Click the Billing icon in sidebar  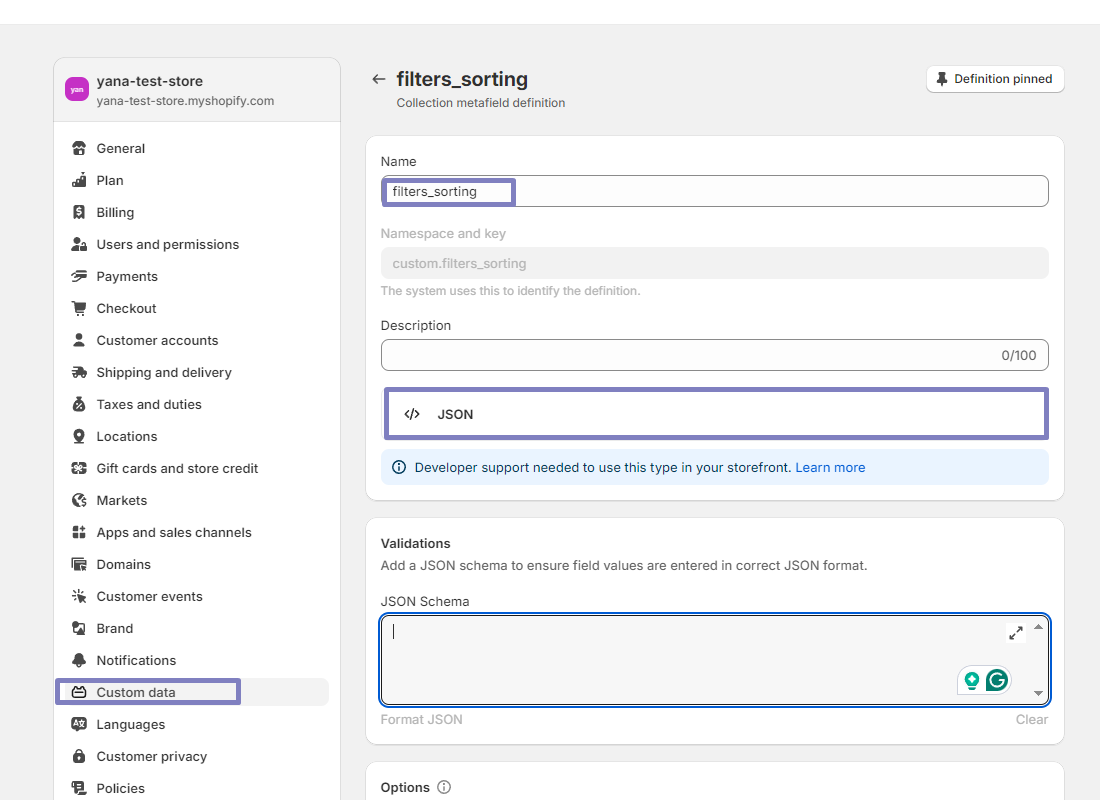point(79,212)
